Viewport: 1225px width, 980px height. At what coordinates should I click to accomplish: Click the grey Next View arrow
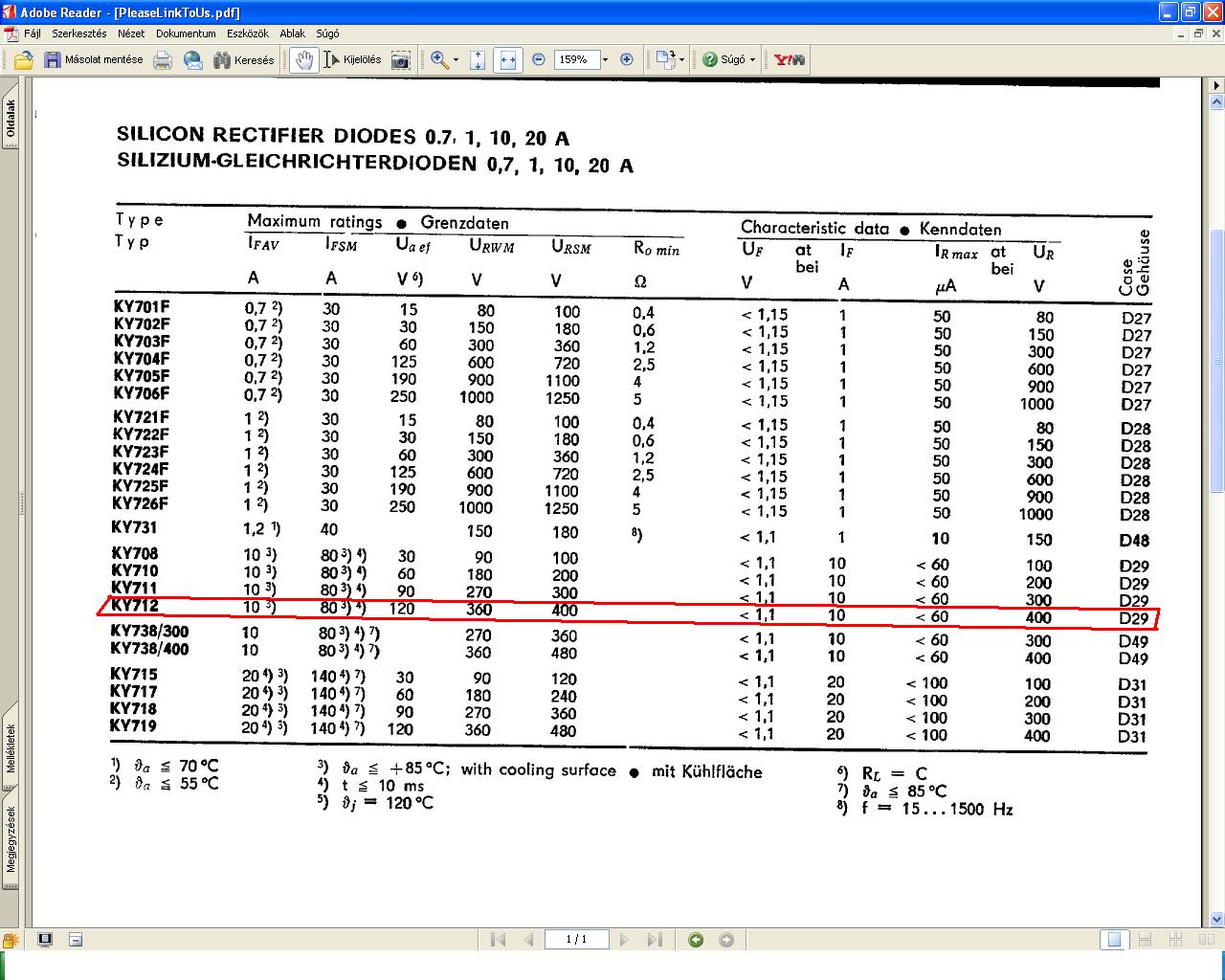point(726,940)
